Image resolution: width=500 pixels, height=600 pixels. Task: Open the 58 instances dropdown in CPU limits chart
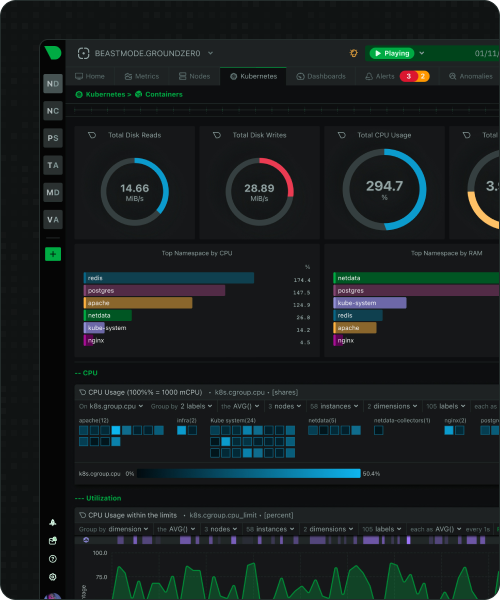point(270,529)
